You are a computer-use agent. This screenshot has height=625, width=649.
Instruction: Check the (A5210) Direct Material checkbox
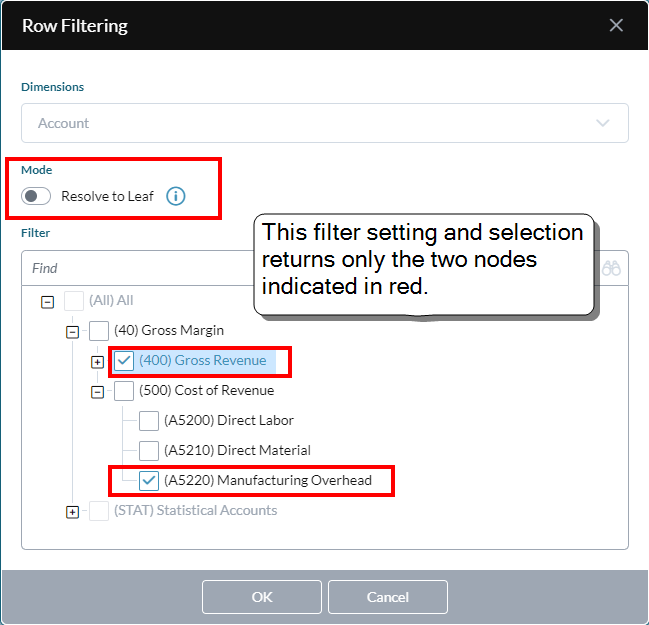[149, 451]
